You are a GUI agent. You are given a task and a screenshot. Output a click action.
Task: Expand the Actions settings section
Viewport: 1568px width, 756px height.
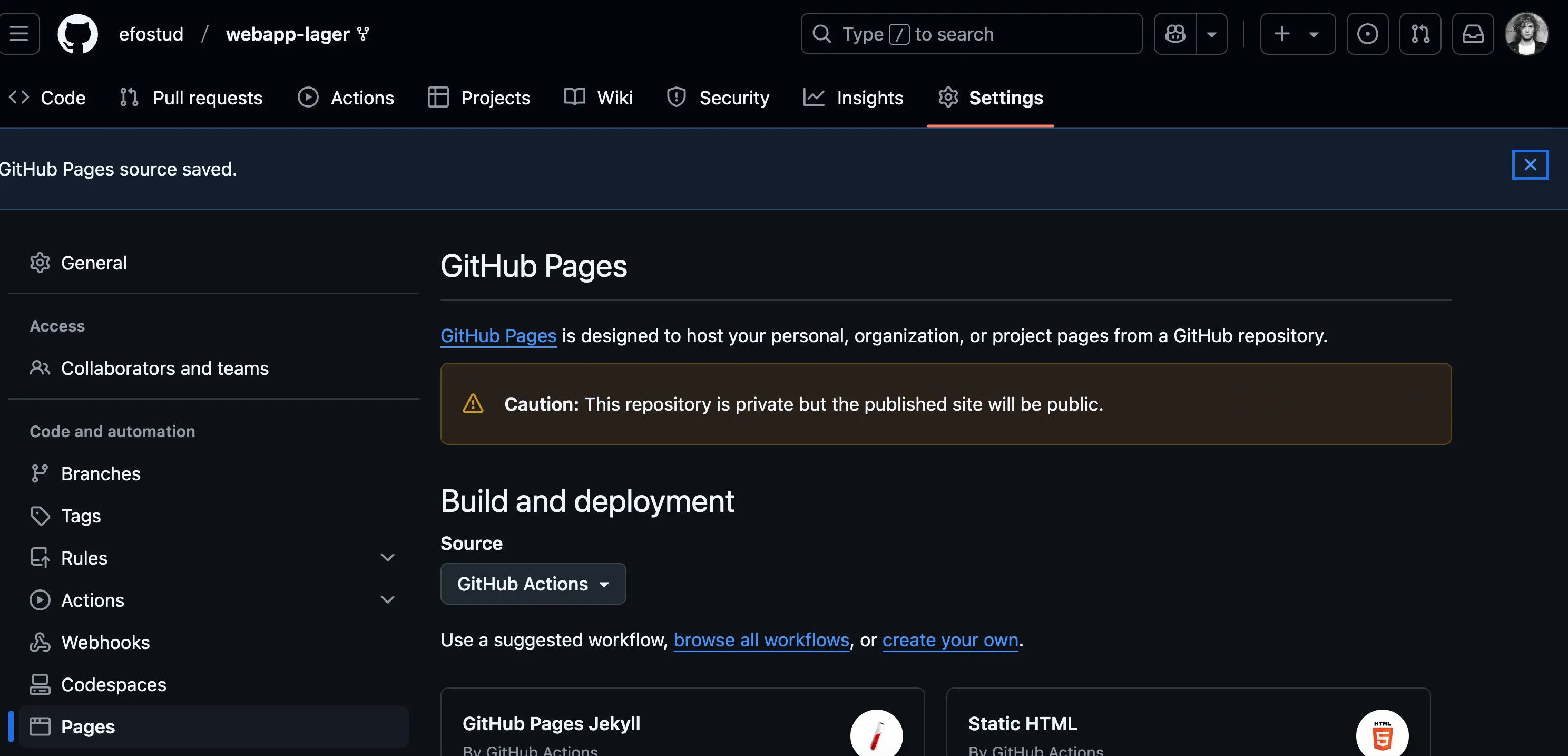pyautogui.click(x=388, y=599)
